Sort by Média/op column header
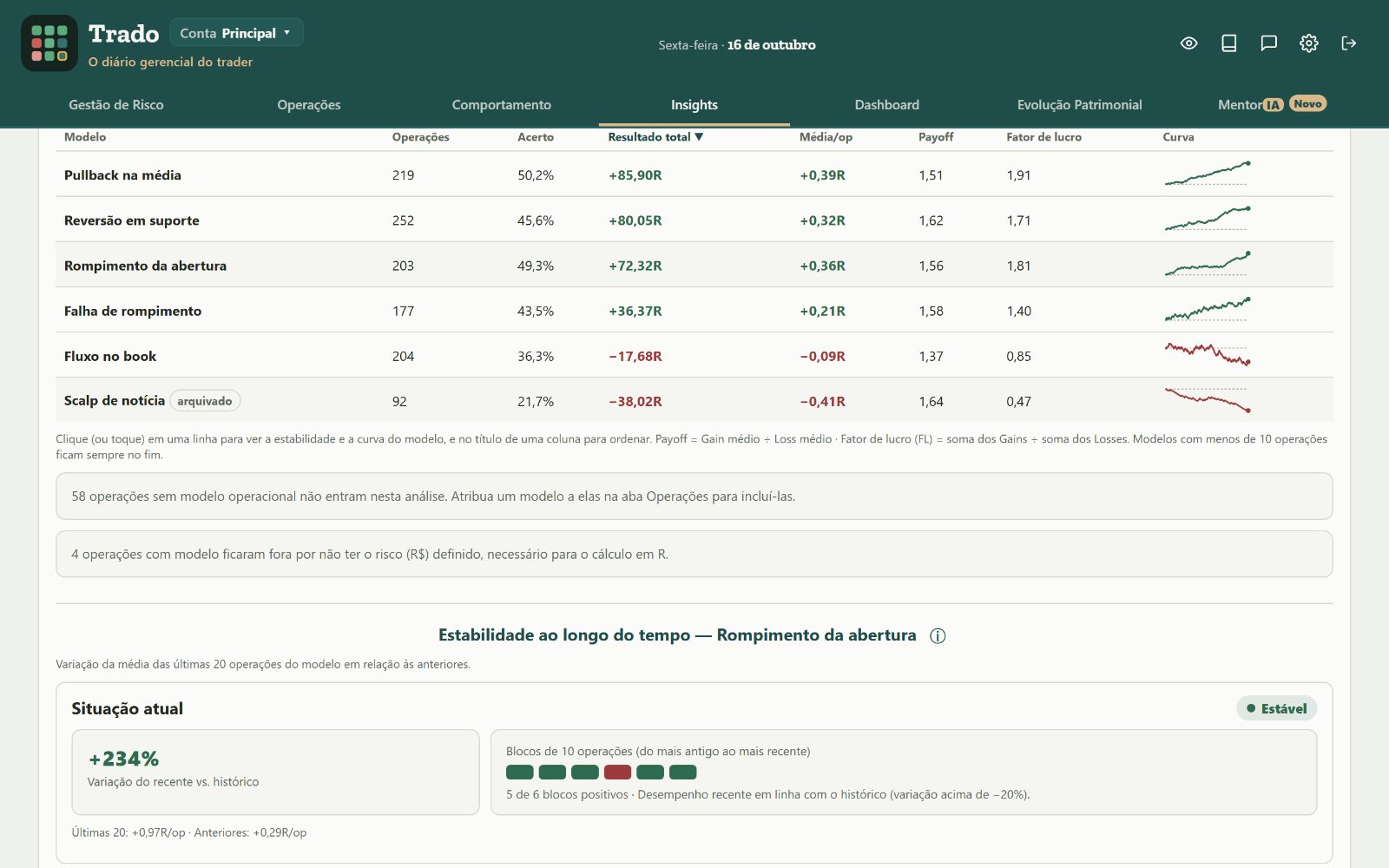The width and height of the screenshot is (1389, 868). [826, 137]
